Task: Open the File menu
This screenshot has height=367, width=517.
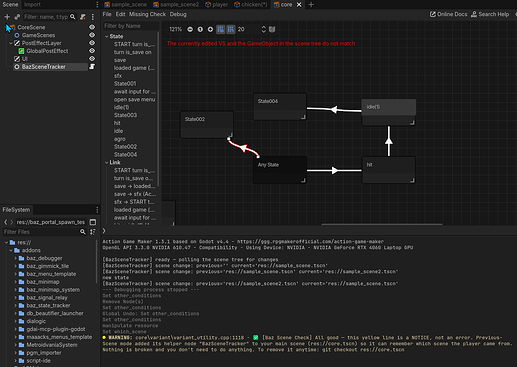Action: point(107,14)
